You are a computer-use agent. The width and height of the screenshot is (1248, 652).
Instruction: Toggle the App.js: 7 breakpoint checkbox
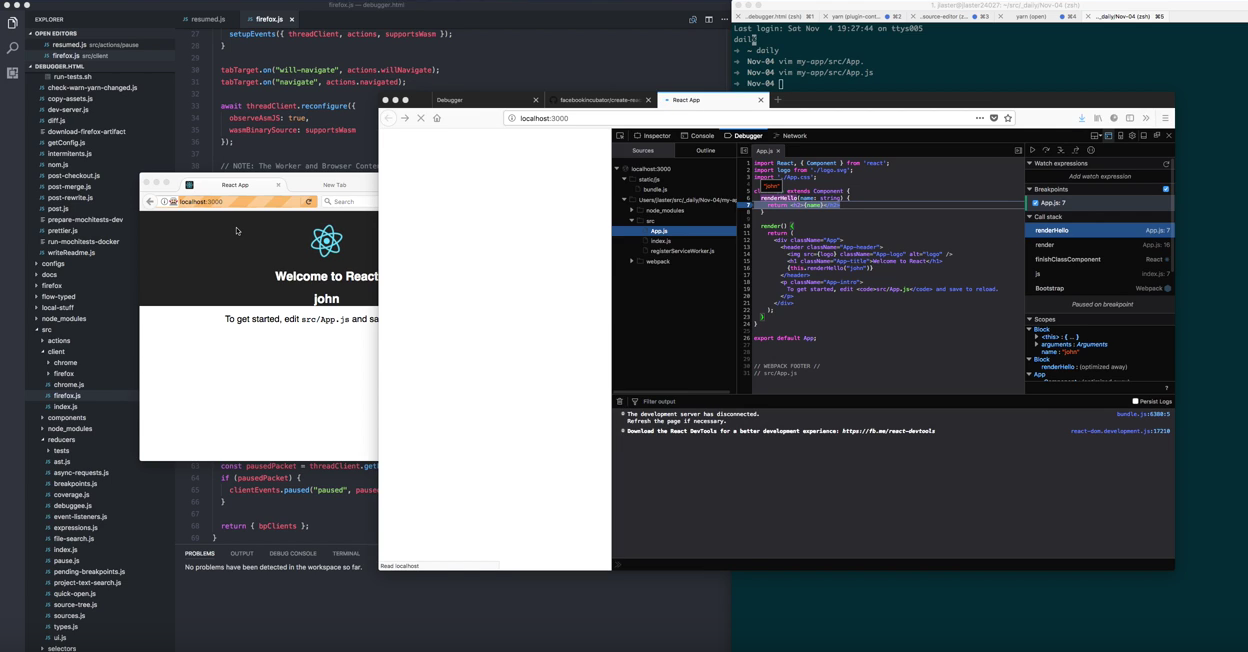[1036, 203]
